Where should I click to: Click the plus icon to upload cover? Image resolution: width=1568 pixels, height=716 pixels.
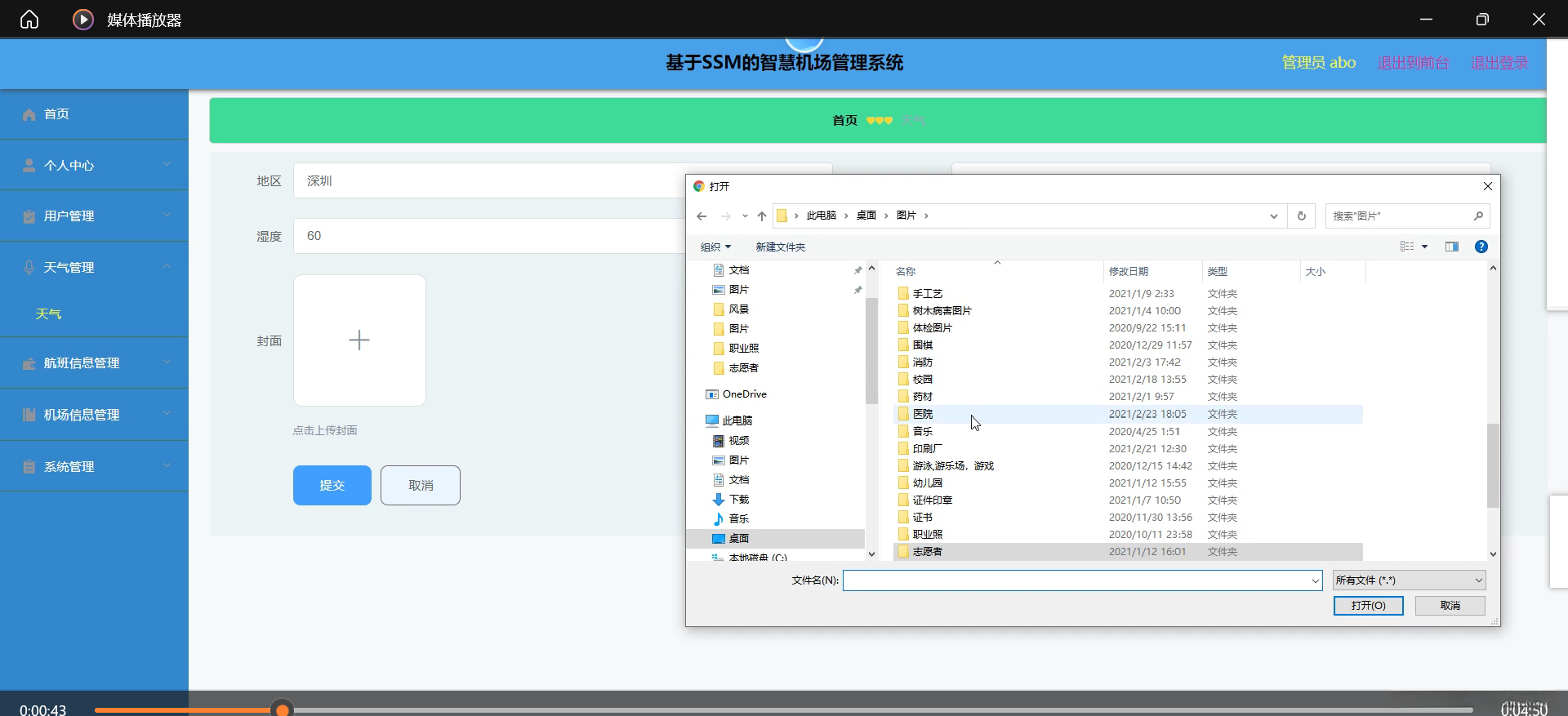[x=359, y=340]
